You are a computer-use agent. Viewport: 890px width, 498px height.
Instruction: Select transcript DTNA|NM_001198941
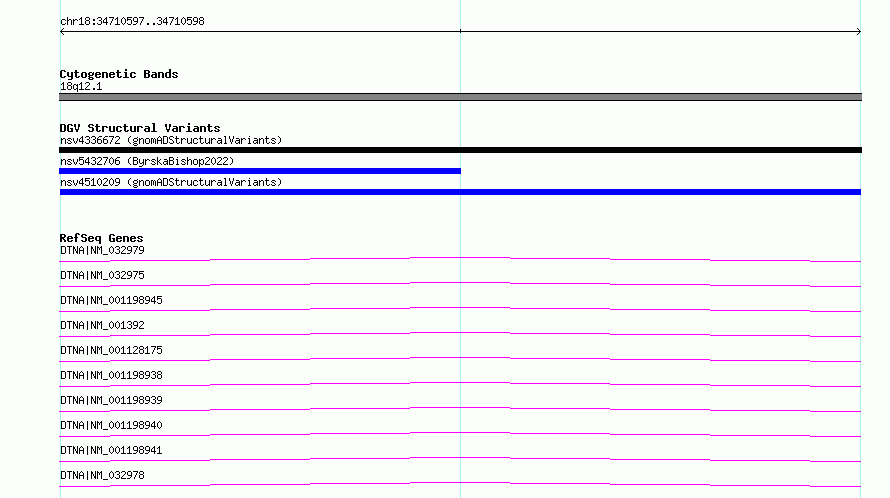pos(111,450)
